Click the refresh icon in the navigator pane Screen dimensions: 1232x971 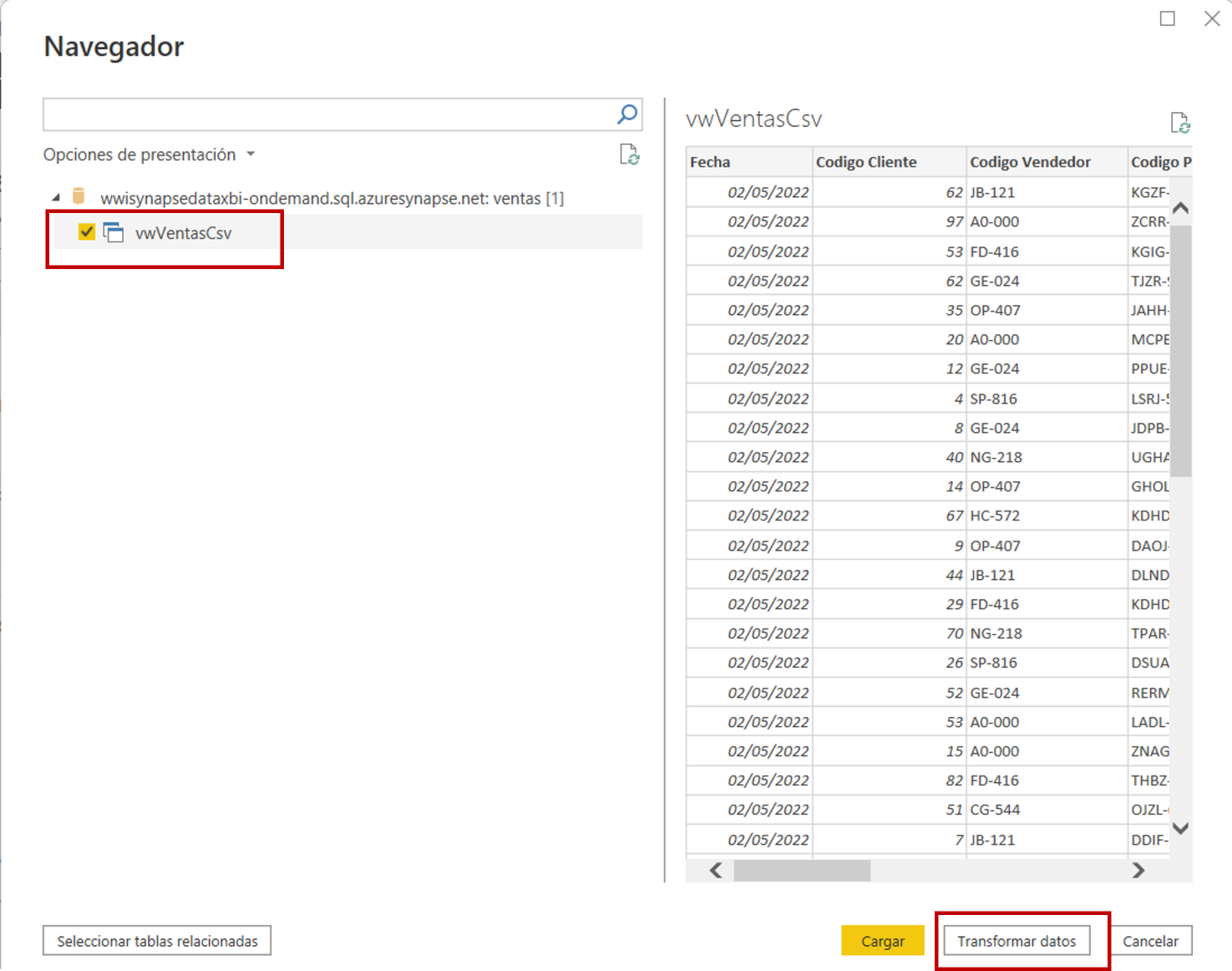tap(630, 155)
